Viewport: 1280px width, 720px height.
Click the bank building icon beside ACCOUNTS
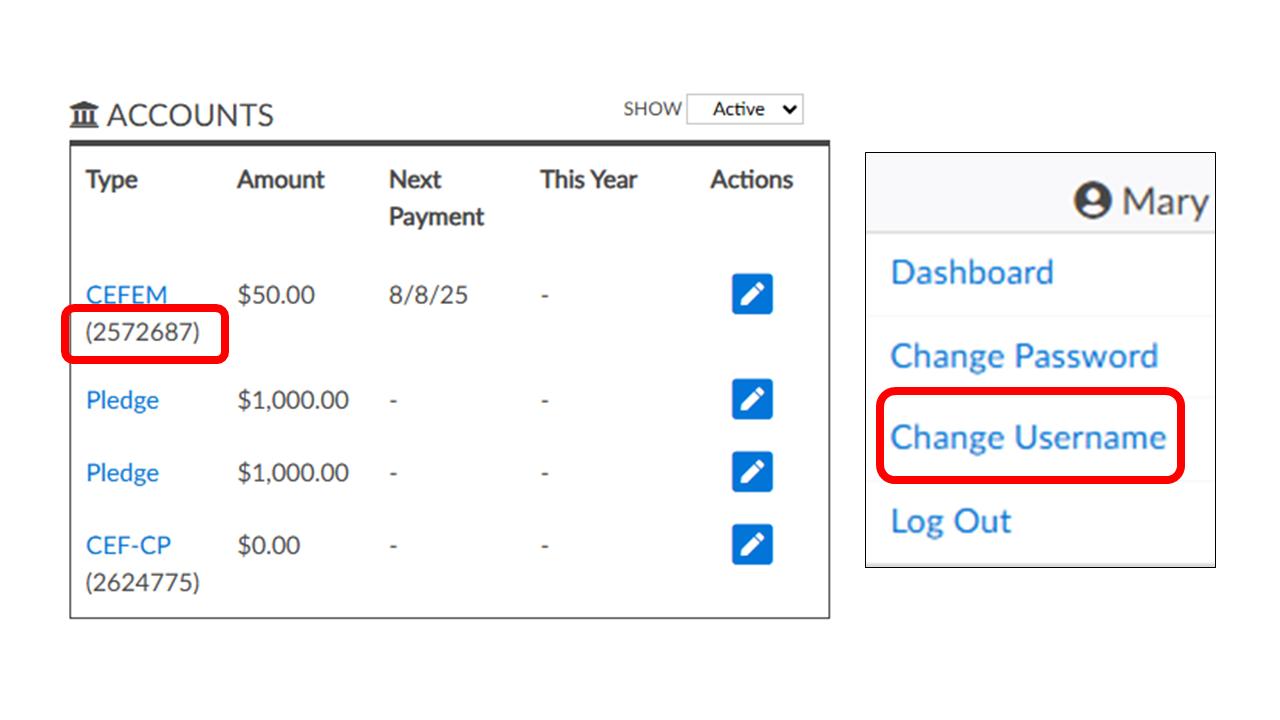tap(84, 116)
